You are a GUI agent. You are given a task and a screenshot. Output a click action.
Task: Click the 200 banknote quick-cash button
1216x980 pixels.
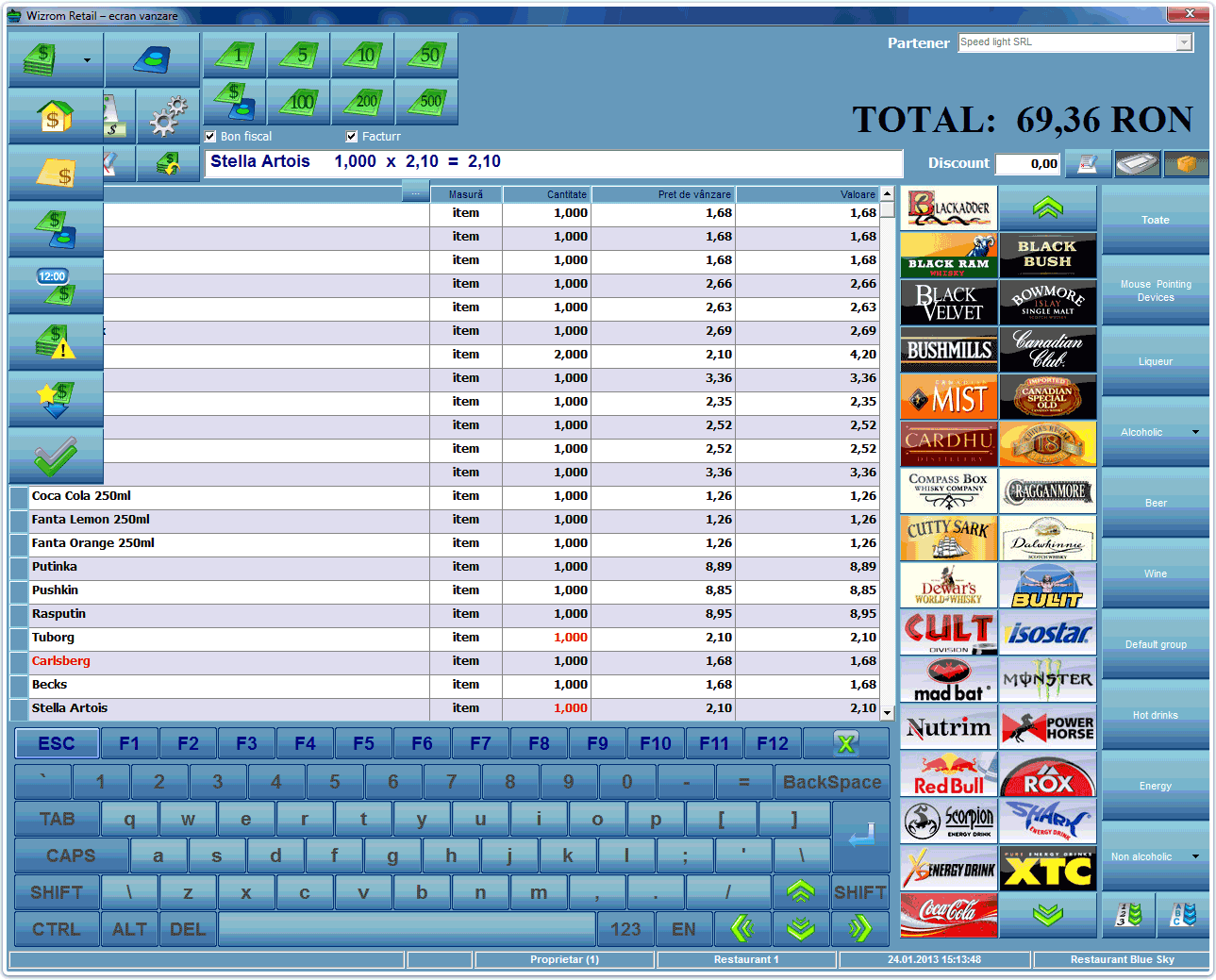363,102
